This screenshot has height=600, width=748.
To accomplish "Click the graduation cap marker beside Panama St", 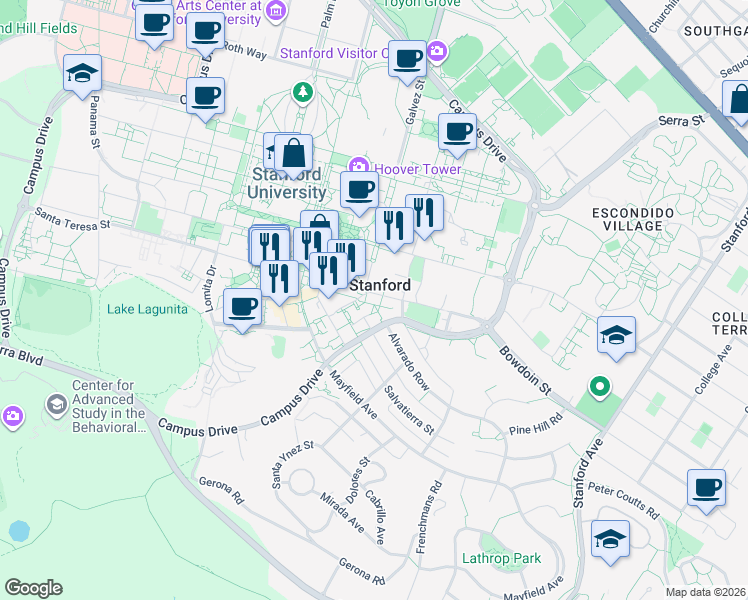I will [83, 74].
